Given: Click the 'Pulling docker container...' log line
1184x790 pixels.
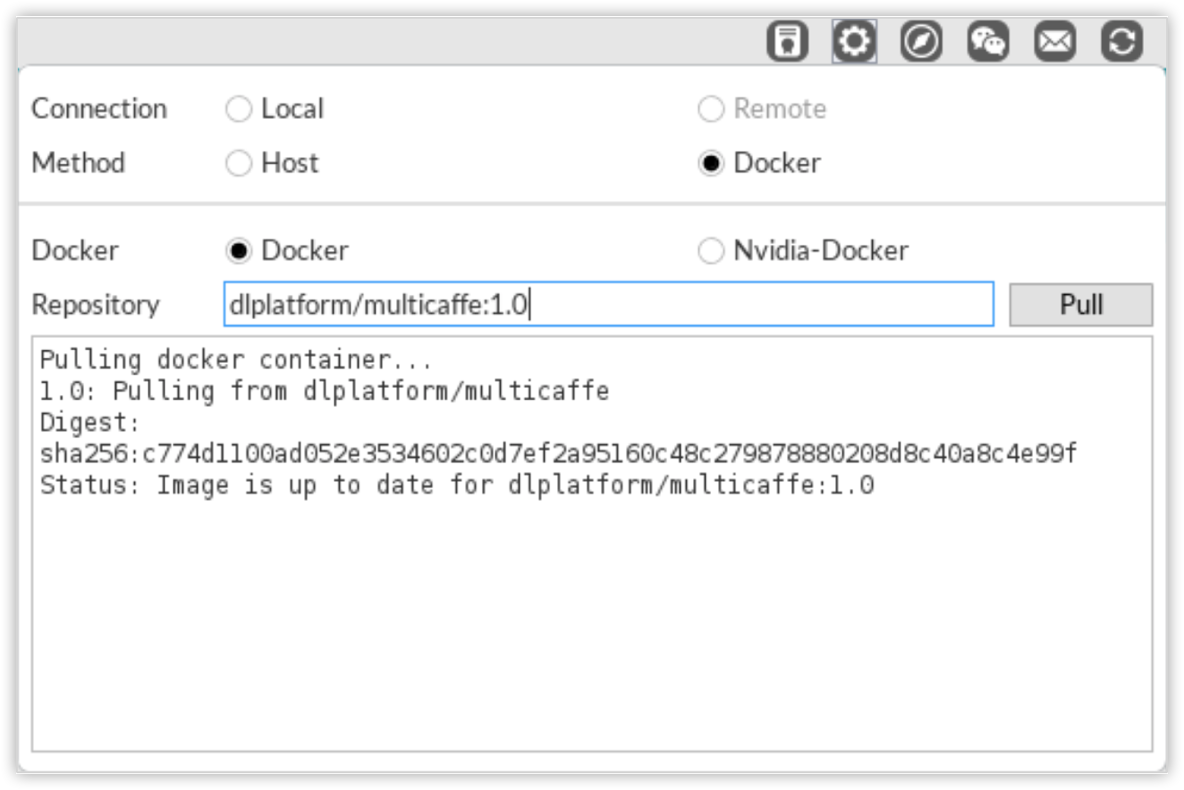Looking at the screenshot, I should 236,360.
